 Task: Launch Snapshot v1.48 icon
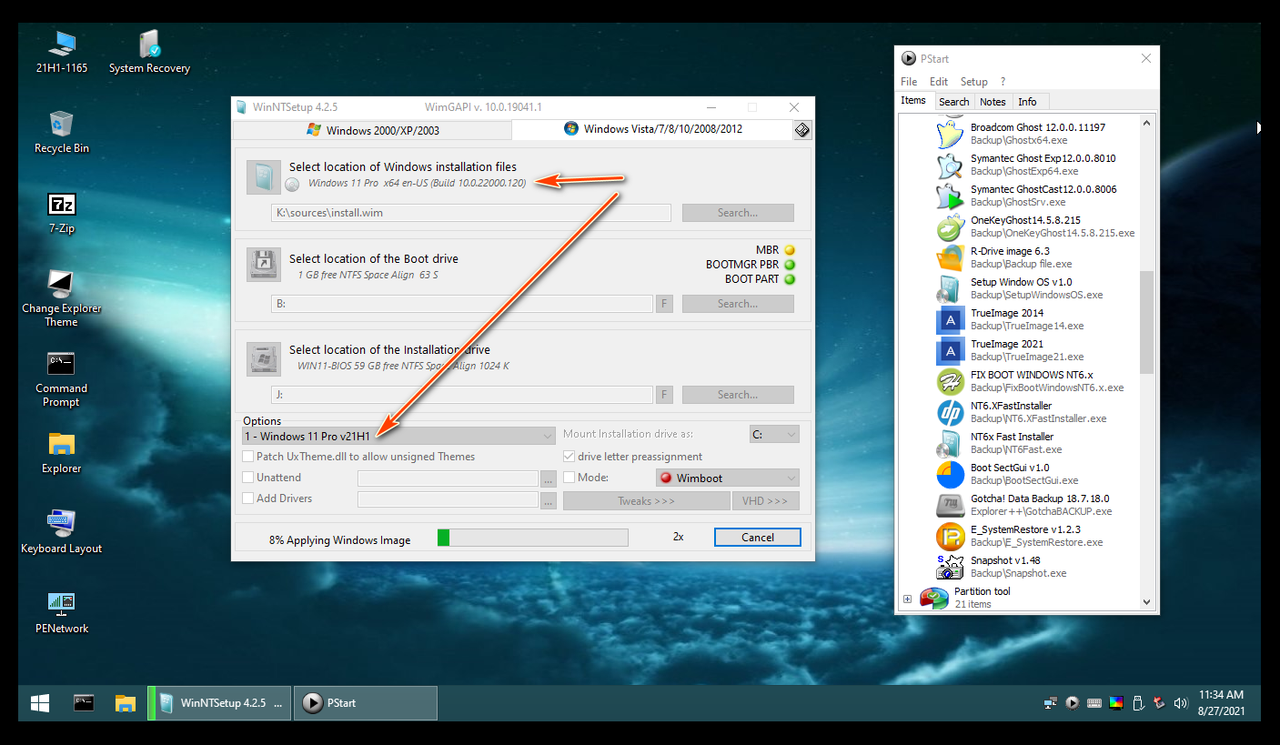click(950, 567)
